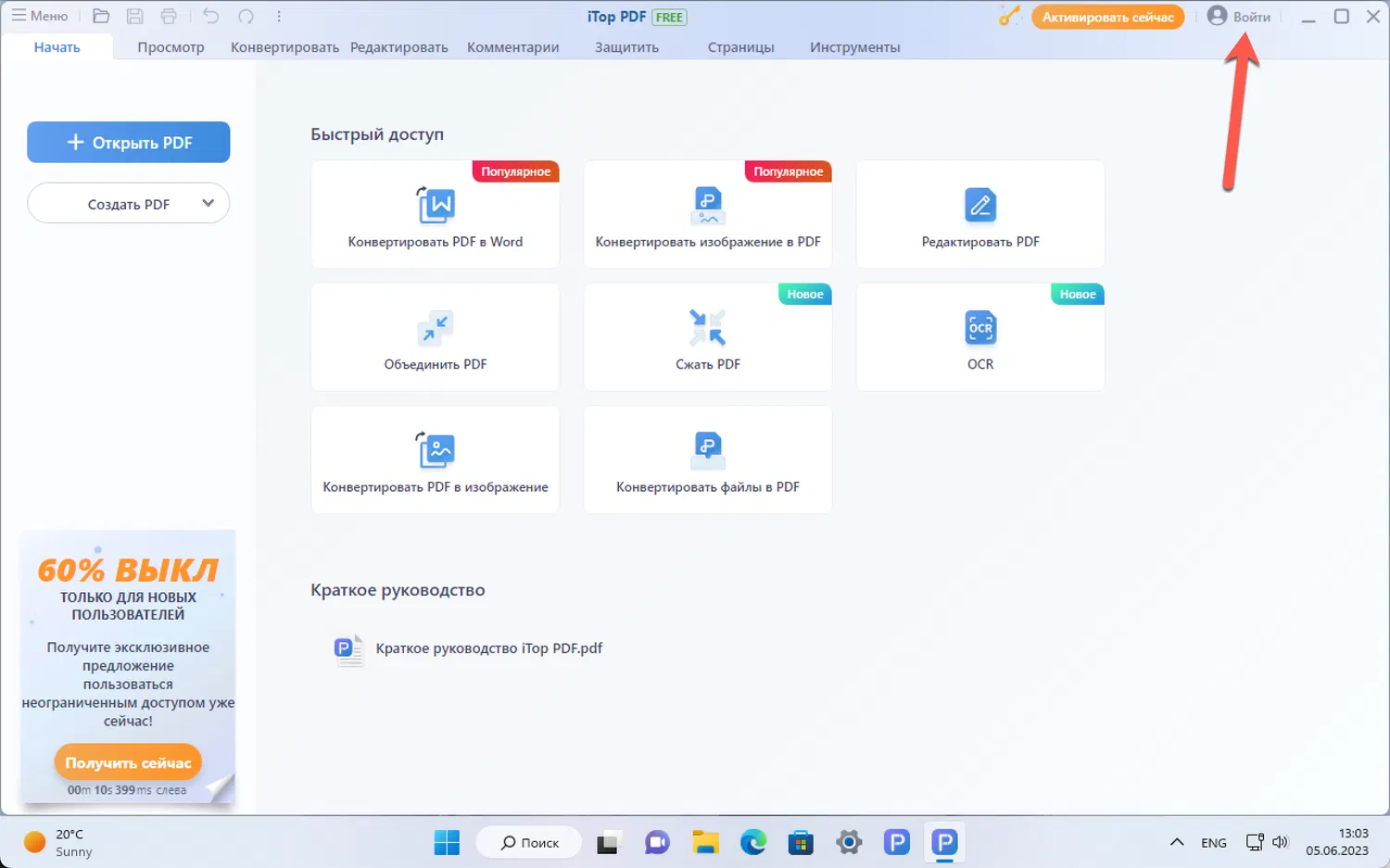Open the three-dot more options menu
Image resolution: width=1390 pixels, height=868 pixels.
279,16
